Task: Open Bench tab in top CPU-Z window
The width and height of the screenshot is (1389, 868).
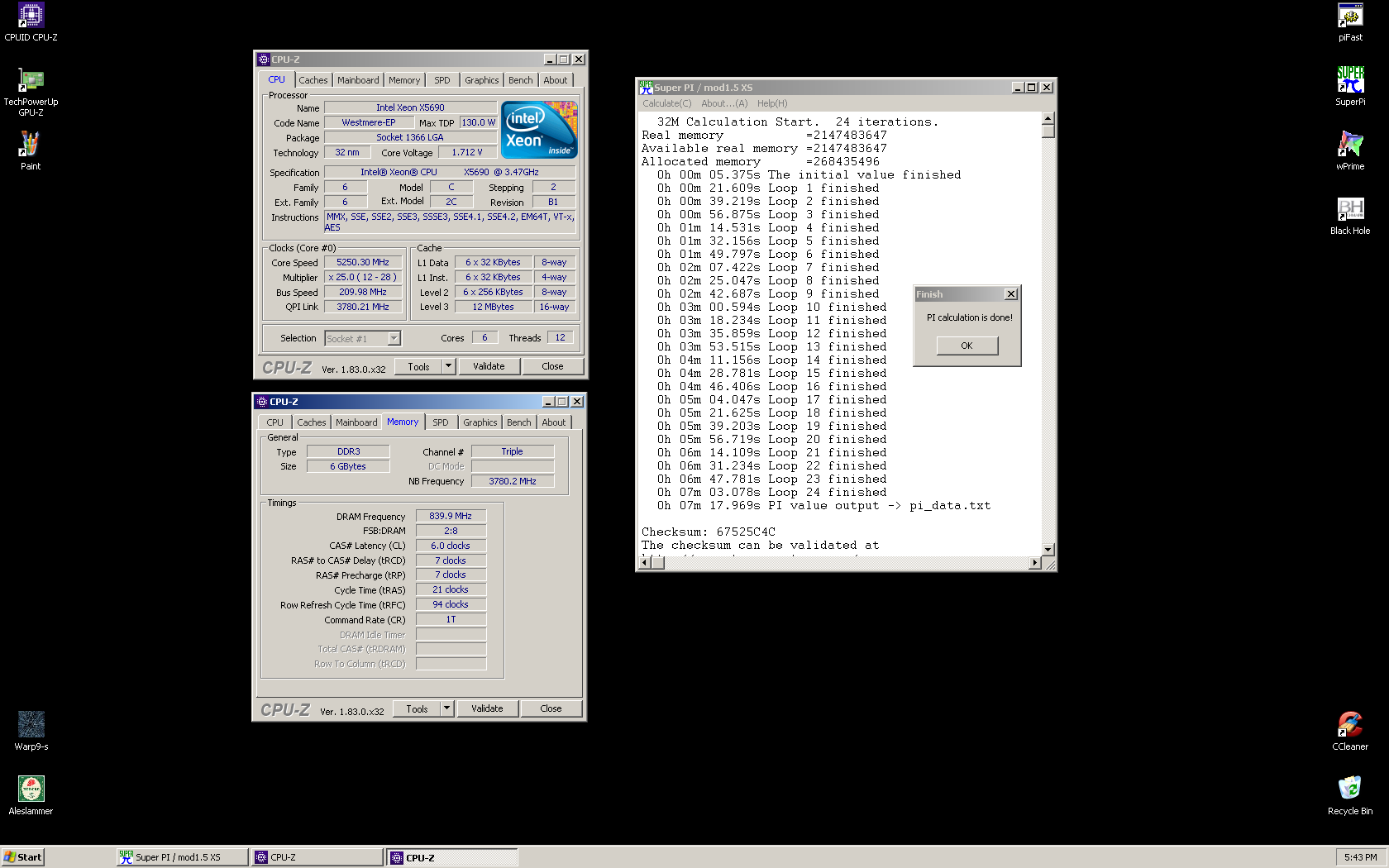Action: (520, 80)
